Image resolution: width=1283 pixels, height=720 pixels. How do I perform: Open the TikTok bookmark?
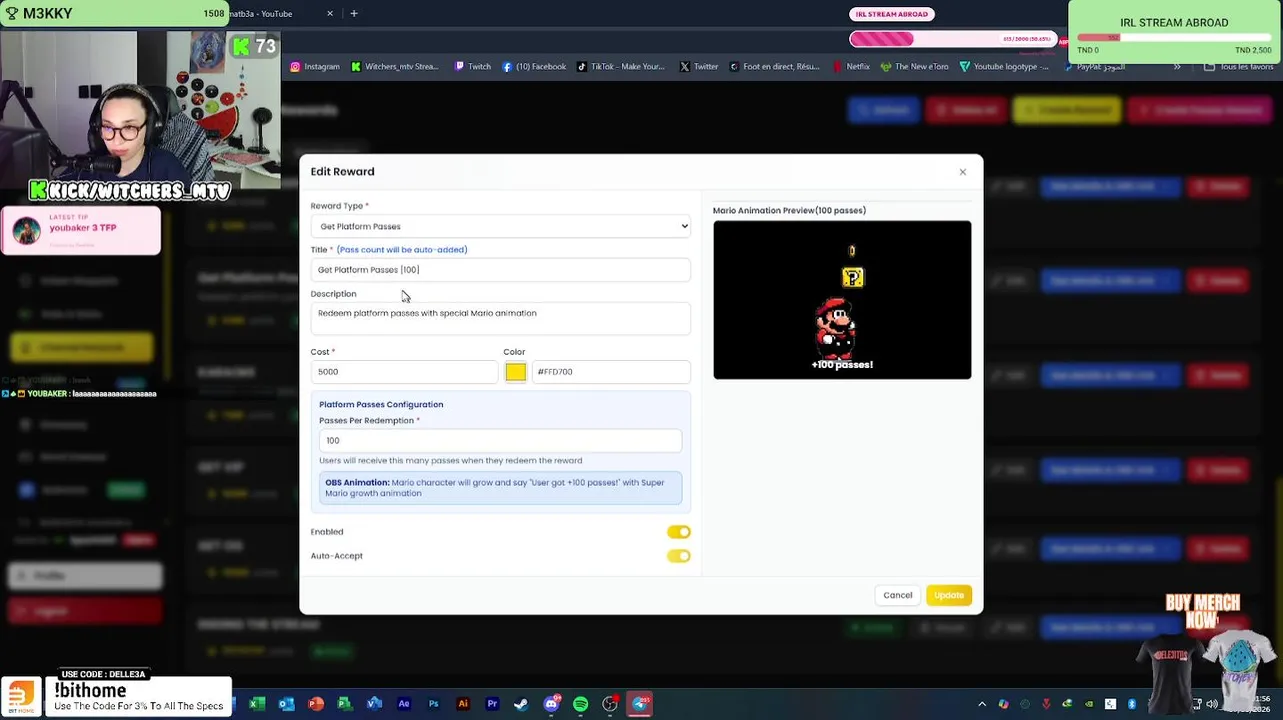click(620, 67)
